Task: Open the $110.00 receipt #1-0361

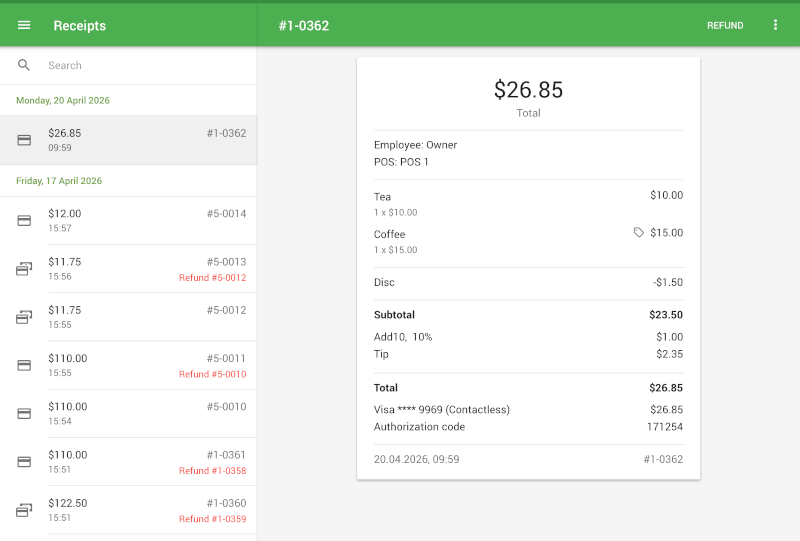Action: tap(128, 461)
